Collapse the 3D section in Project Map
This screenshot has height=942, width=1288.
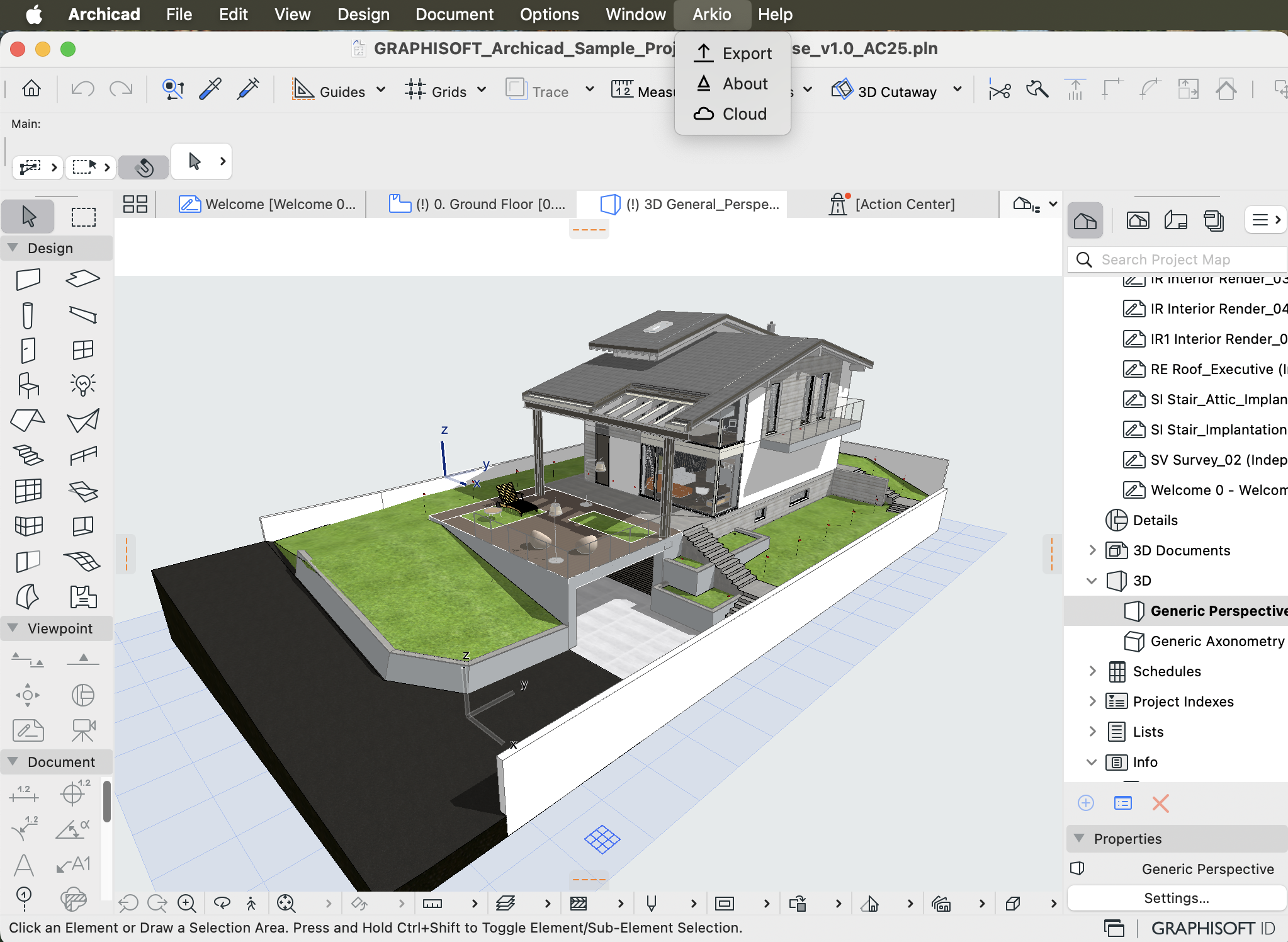1092,581
